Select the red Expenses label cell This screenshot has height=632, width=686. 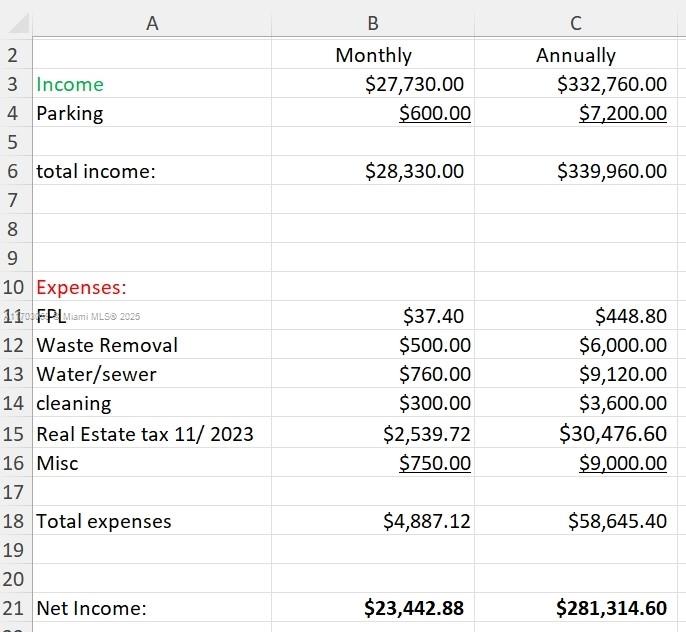pos(81,288)
